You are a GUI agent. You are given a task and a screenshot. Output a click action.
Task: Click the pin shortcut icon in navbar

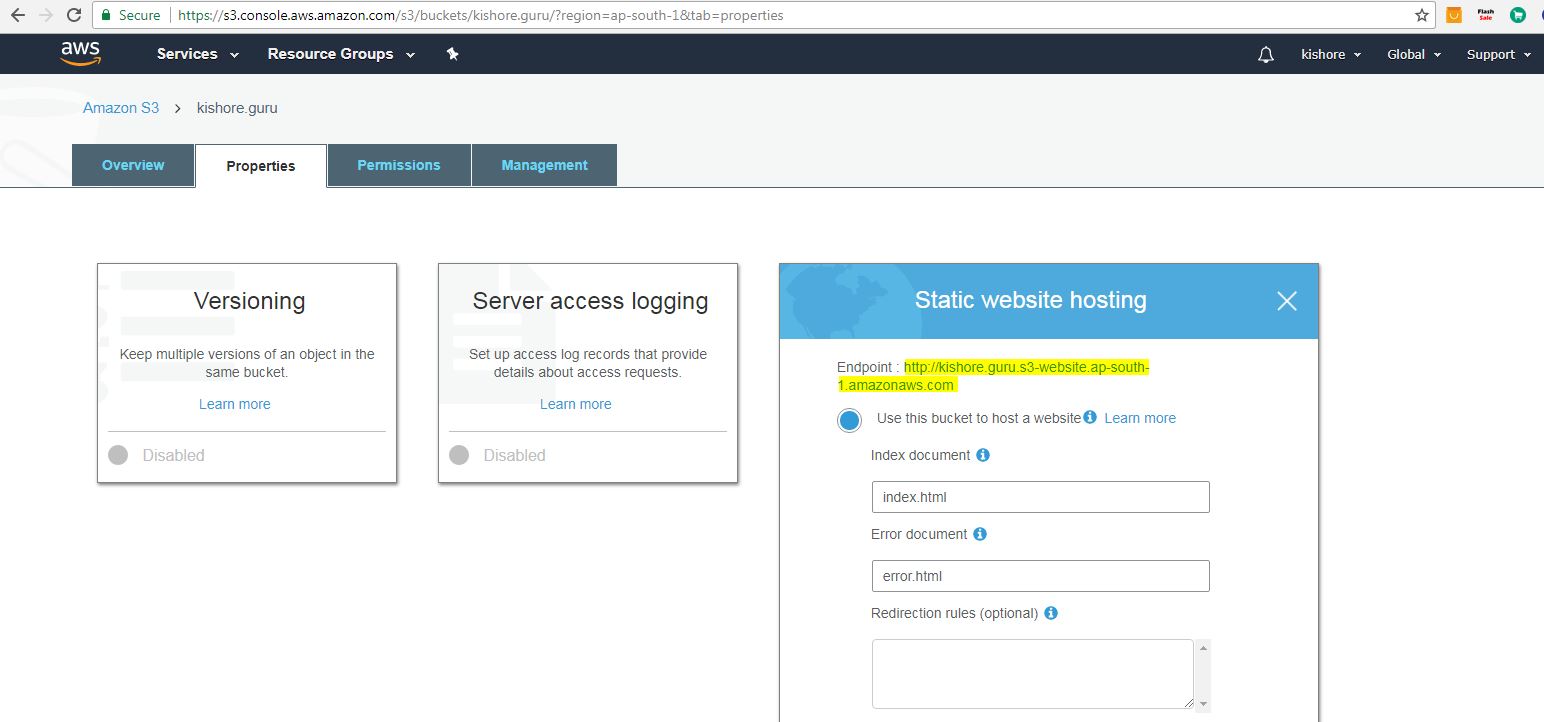click(452, 54)
